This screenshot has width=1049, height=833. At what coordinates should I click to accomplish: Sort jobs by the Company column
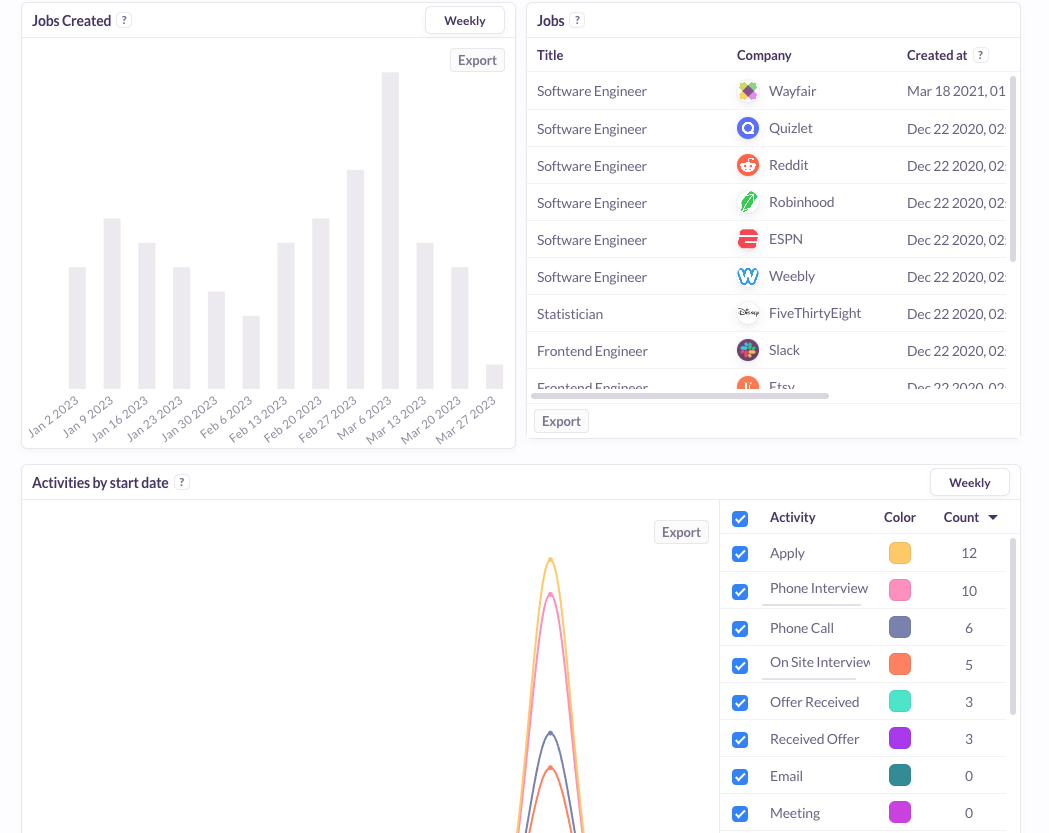[x=764, y=55]
